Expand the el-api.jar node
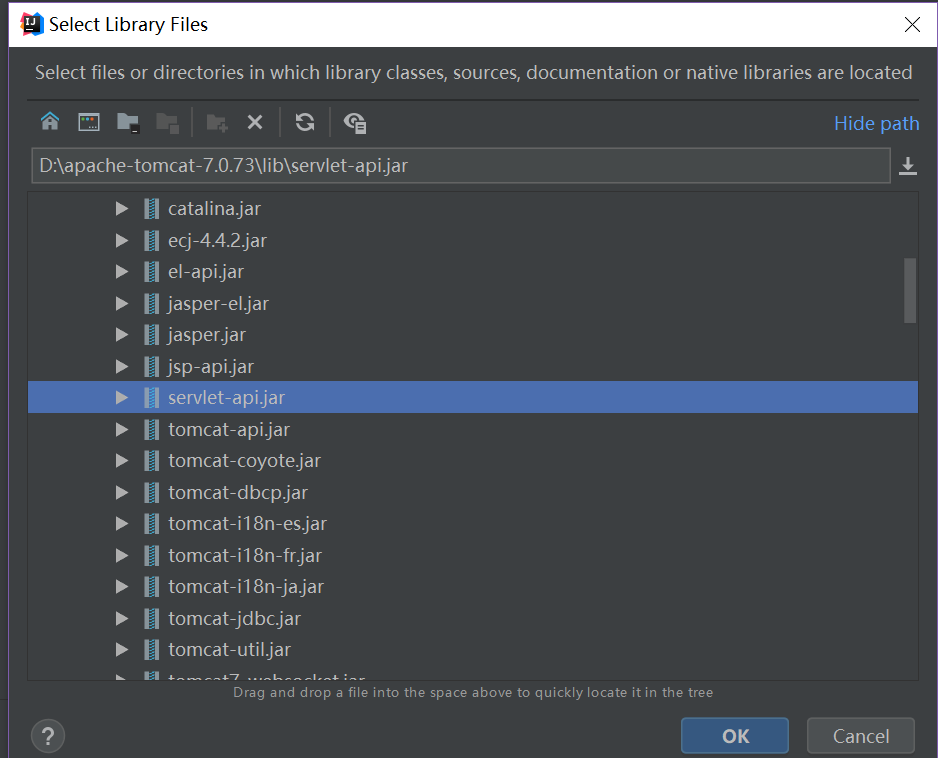Image resolution: width=938 pixels, height=758 pixels. (122, 272)
